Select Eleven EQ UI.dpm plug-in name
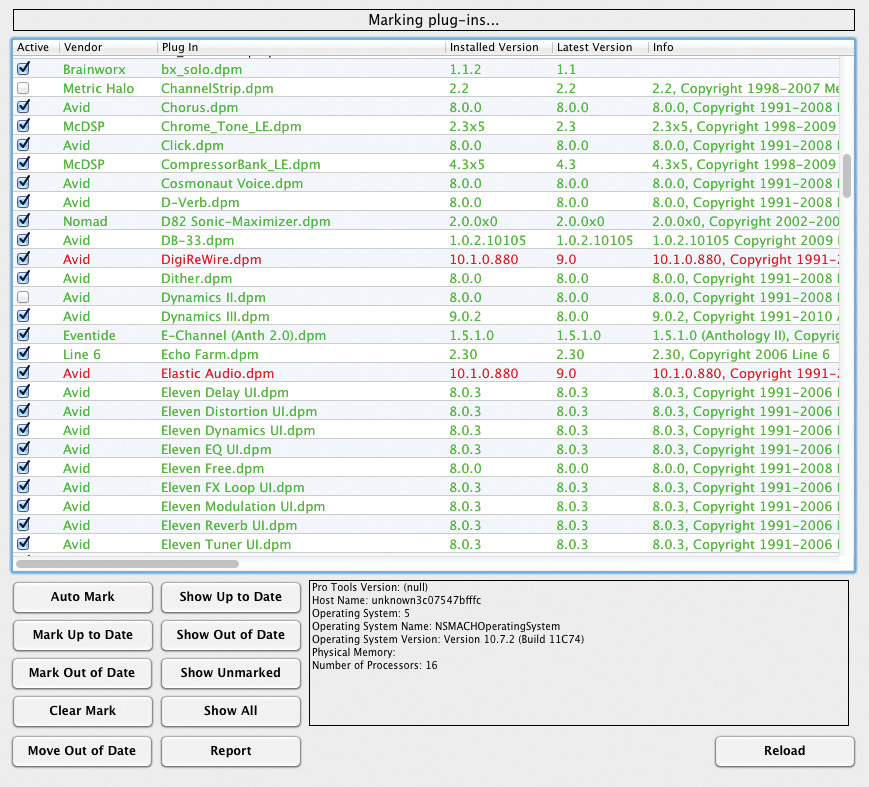The height and width of the screenshot is (787, 869). pos(216,449)
